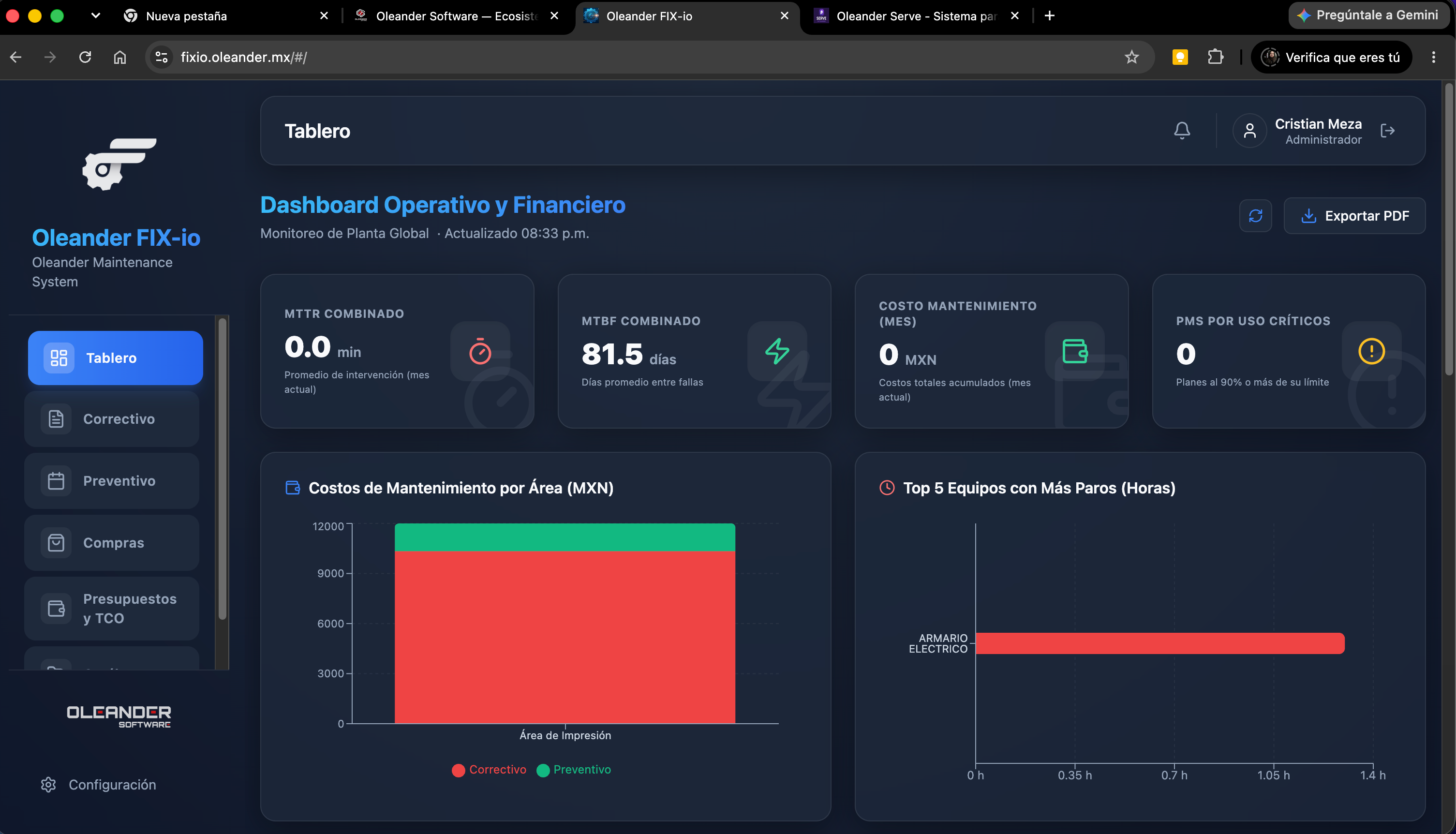Open the Preventivo sidebar section
The image size is (1456, 834).
(112, 480)
